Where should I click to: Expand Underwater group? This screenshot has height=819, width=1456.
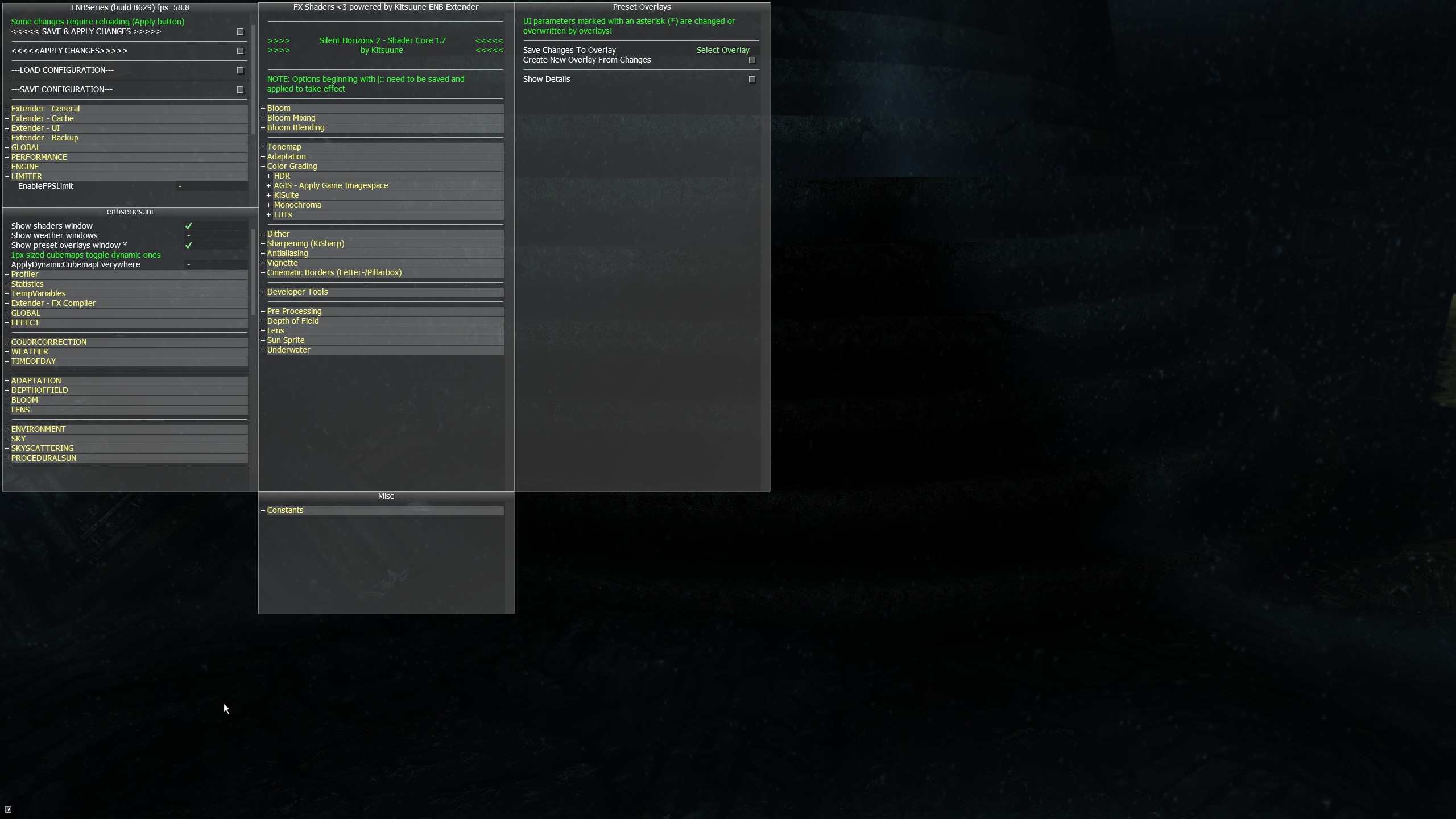(x=382, y=350)
